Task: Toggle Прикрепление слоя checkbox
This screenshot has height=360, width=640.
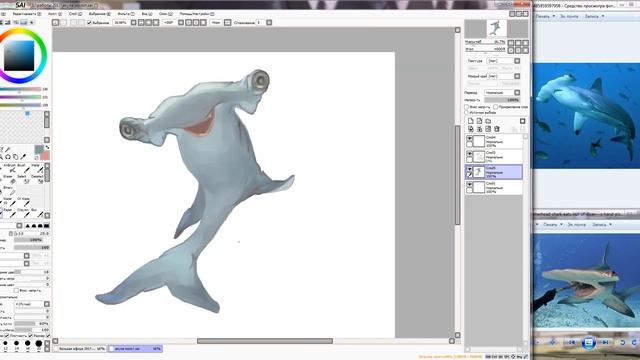Action: click(496, 107)
